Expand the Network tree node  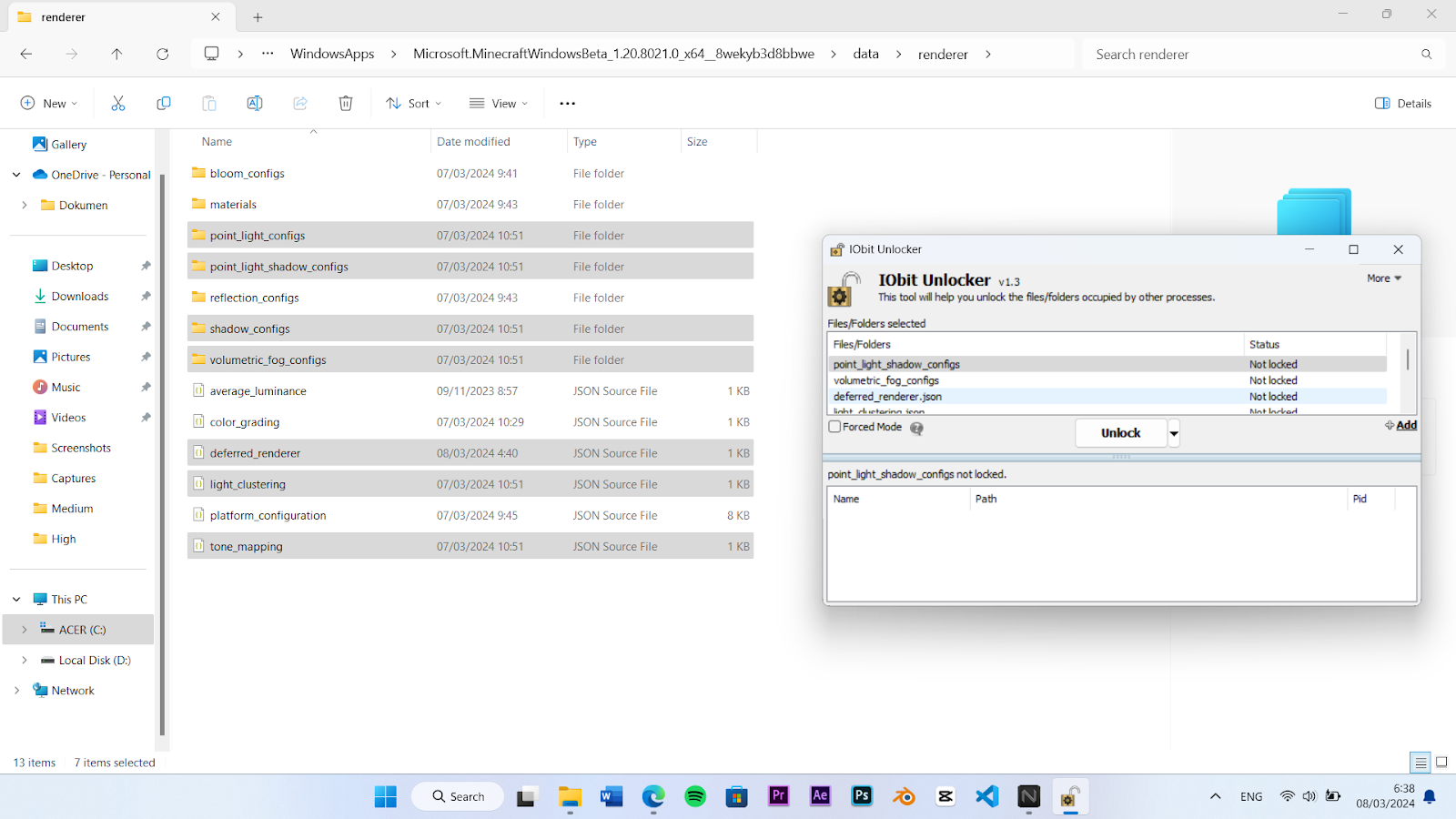[x=16, y=691]
